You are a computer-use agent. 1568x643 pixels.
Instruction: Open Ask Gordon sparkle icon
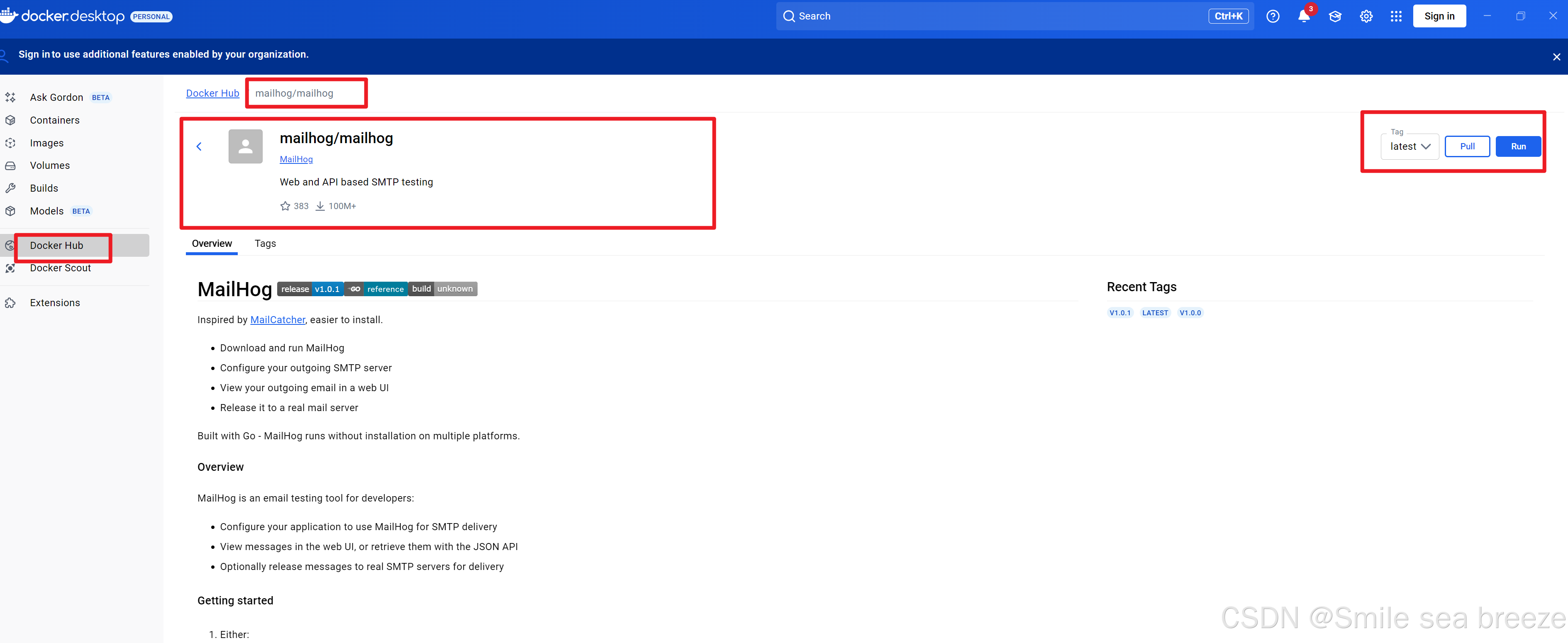point(10,97)
